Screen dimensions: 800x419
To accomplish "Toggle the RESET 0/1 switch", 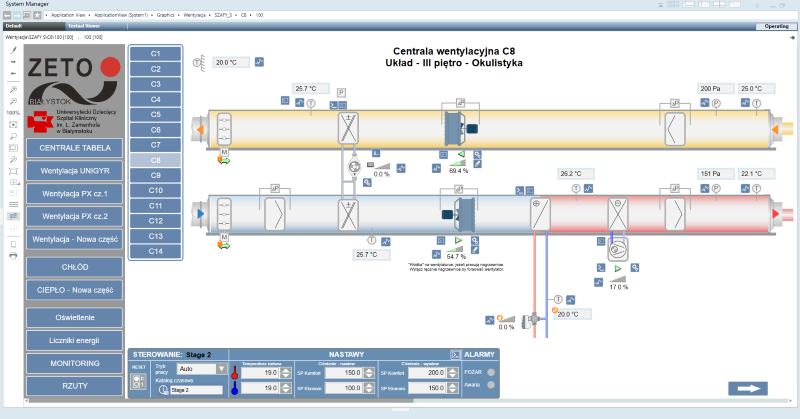I will coord(138,381).
